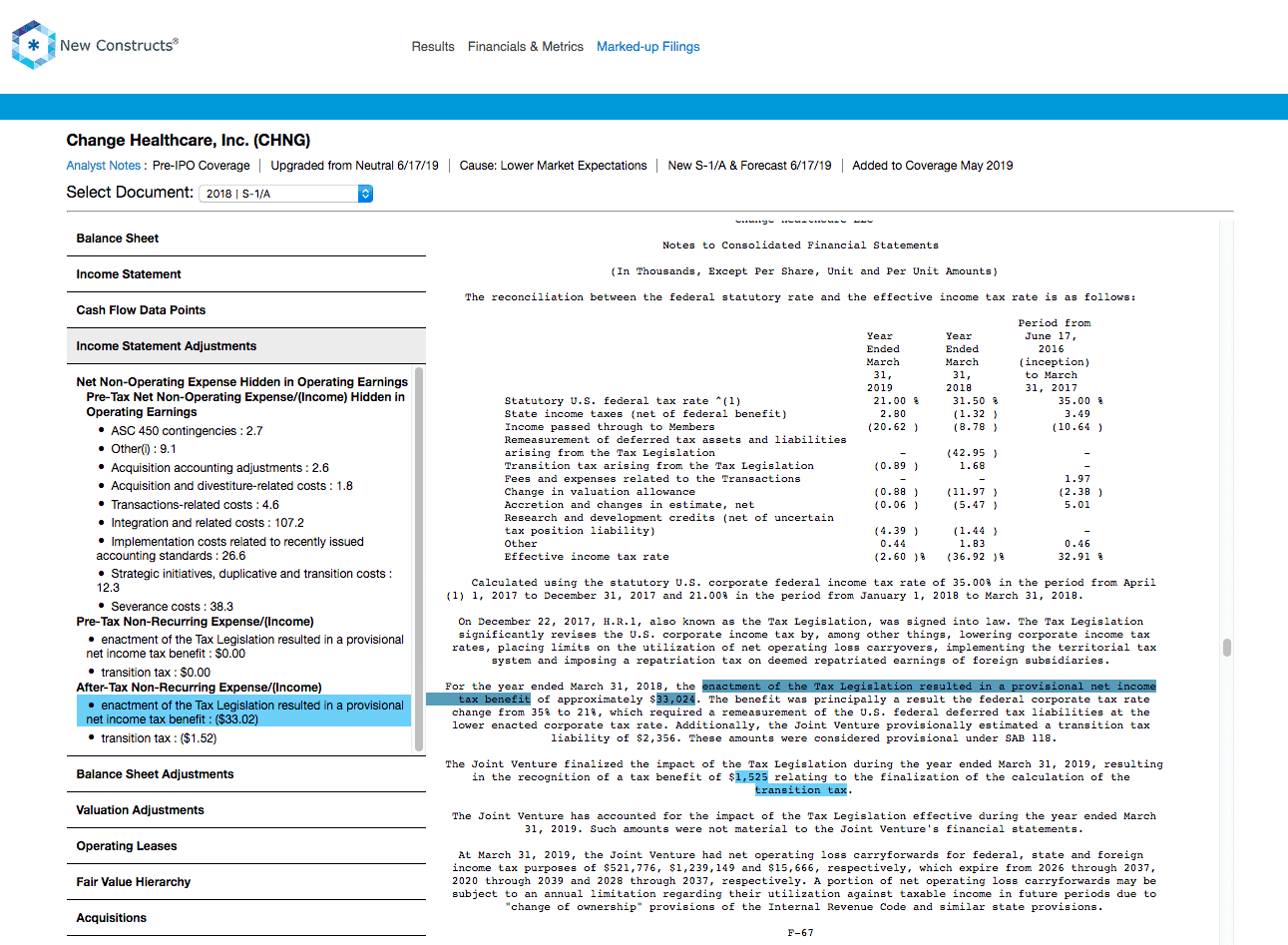Screen dimensions: 1288x945
Task: Select the Other(i) : 9.1 item
Action: (144, 449)
